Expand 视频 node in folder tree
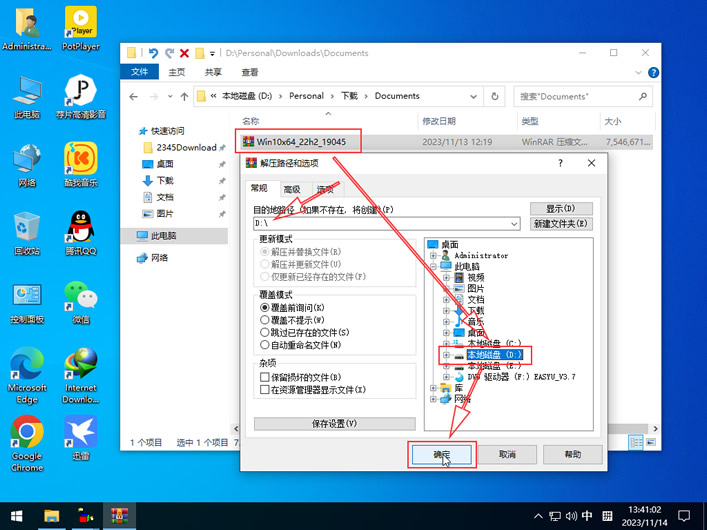 [446, 277]
